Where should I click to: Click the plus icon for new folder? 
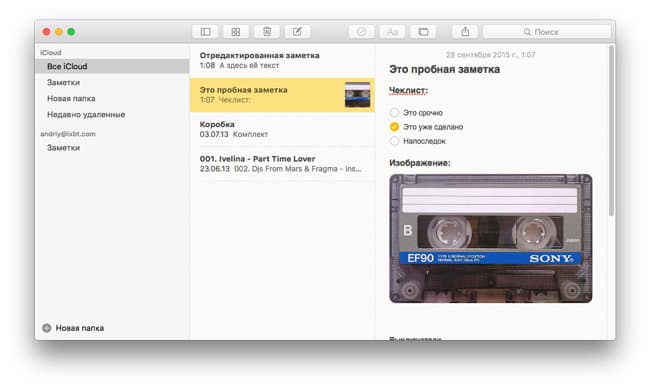pyautogui.click(x=47, y=328)
